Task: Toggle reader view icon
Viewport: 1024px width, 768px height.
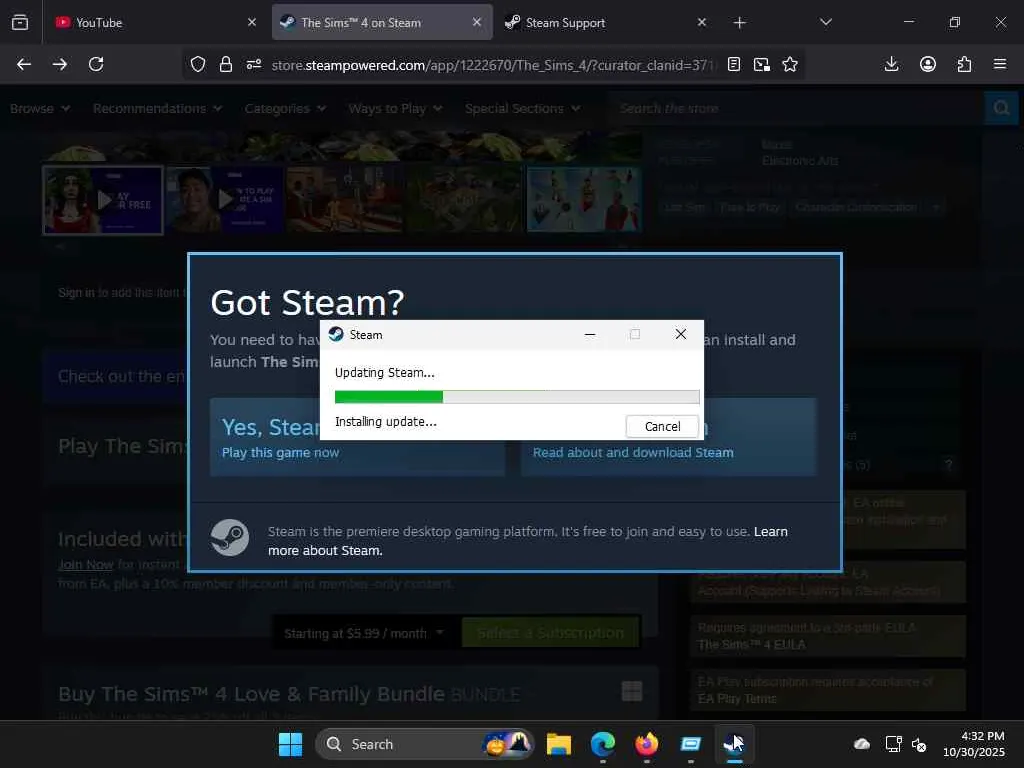Action: pyautogui.click(x=734, y=64)
